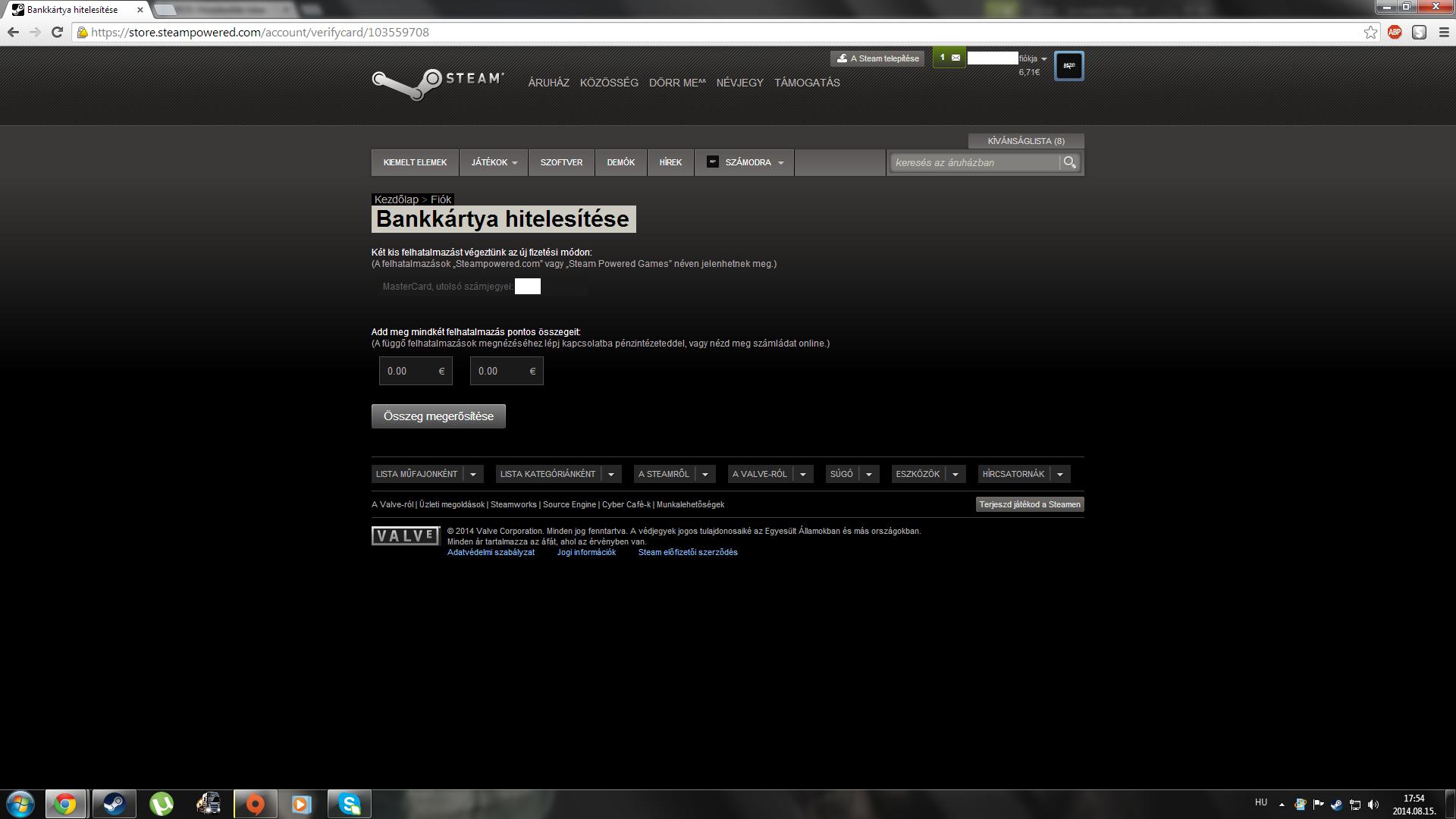The image size is (1456, 819).
Task: Expand the JÁTÉKOK dropdown menu
Action: pyautogui.click(x=494, y=162)
